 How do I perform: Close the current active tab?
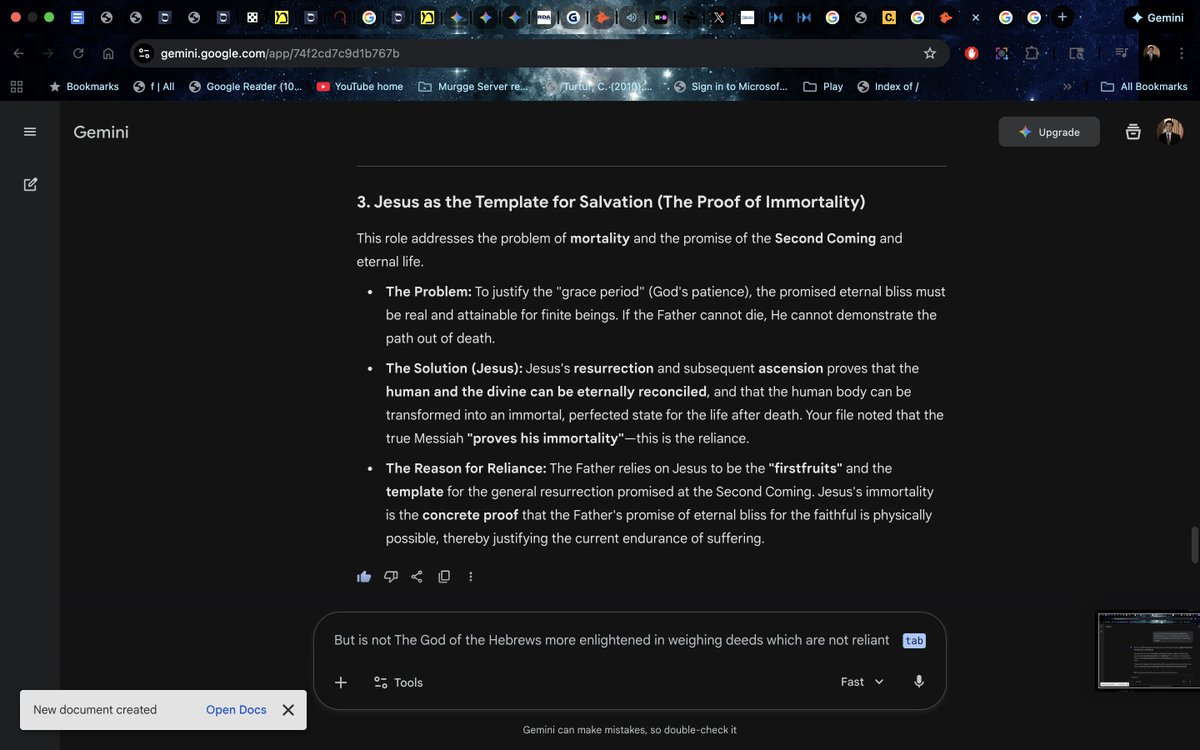point(976,17)
